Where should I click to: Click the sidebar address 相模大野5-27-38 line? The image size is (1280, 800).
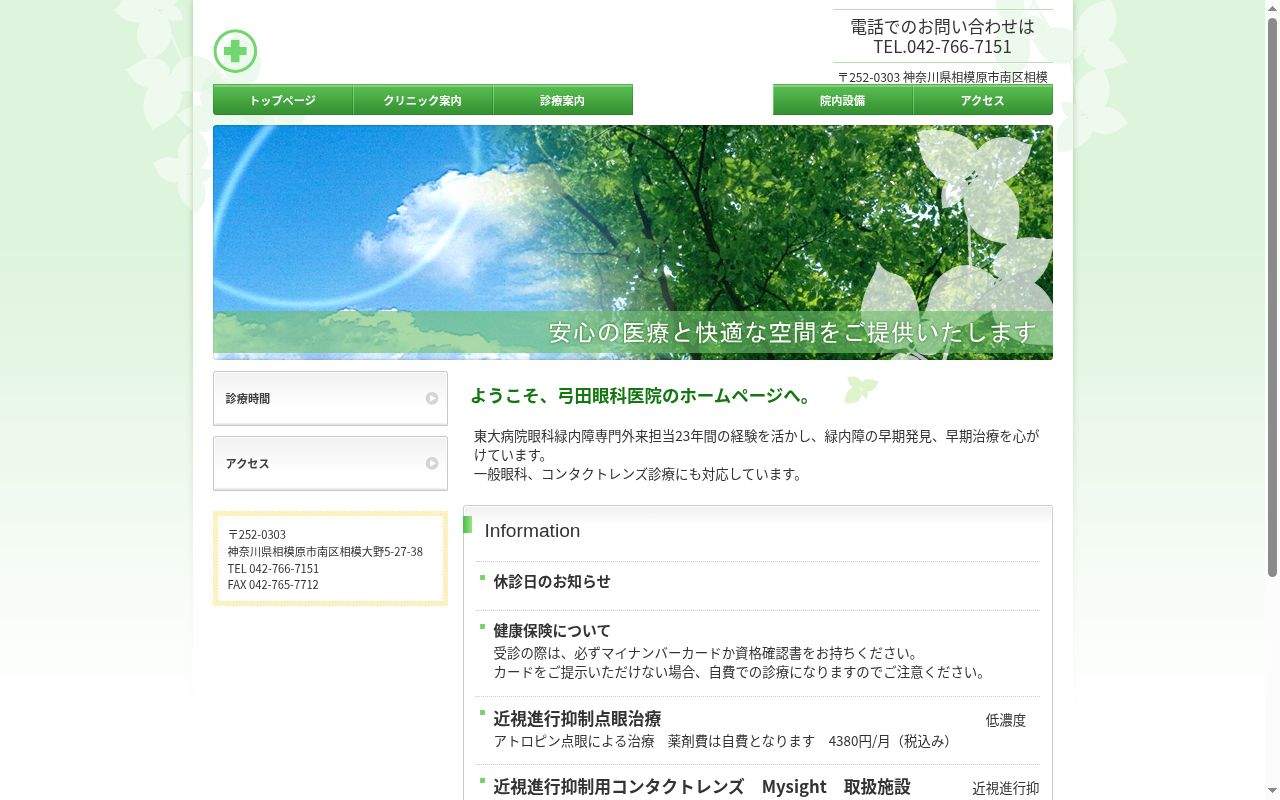click(x=325, y=551)
